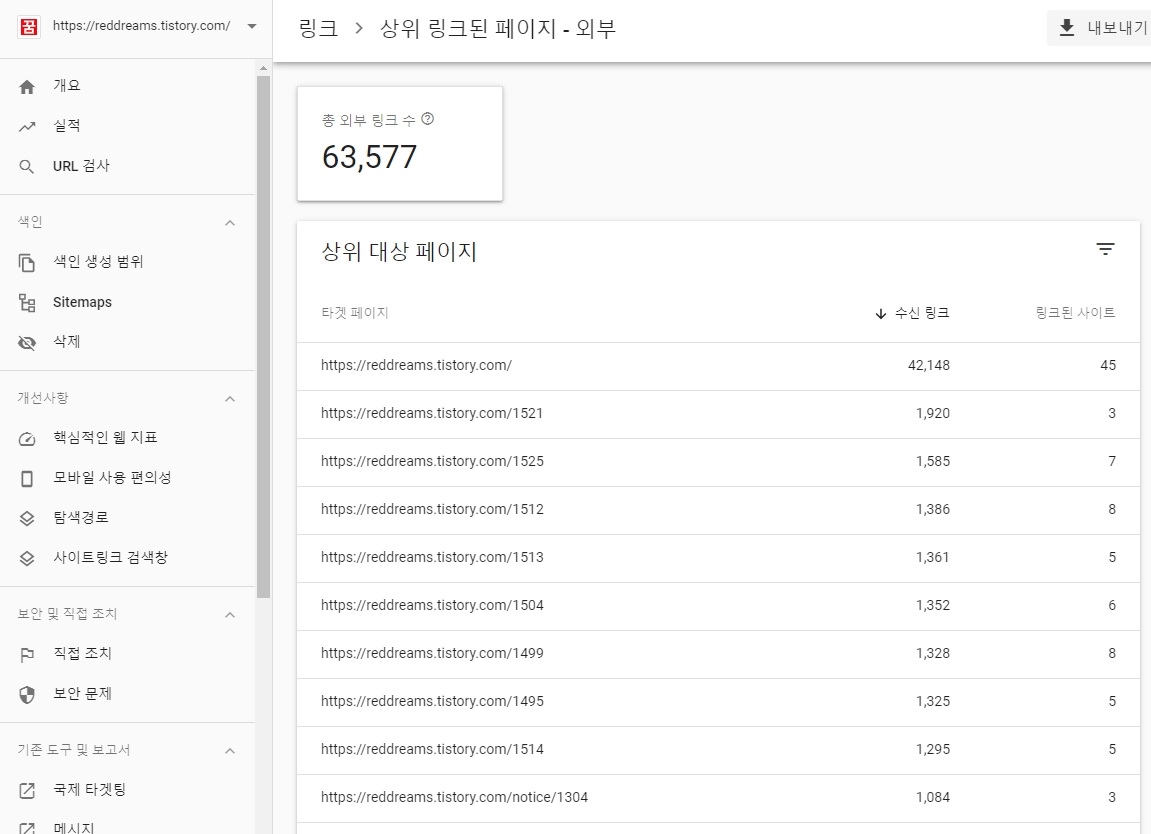The height and width of the screenshot is (834, 1151).
Task: Click the layers icon beside 탐색경로
Action: click(27, 518)
